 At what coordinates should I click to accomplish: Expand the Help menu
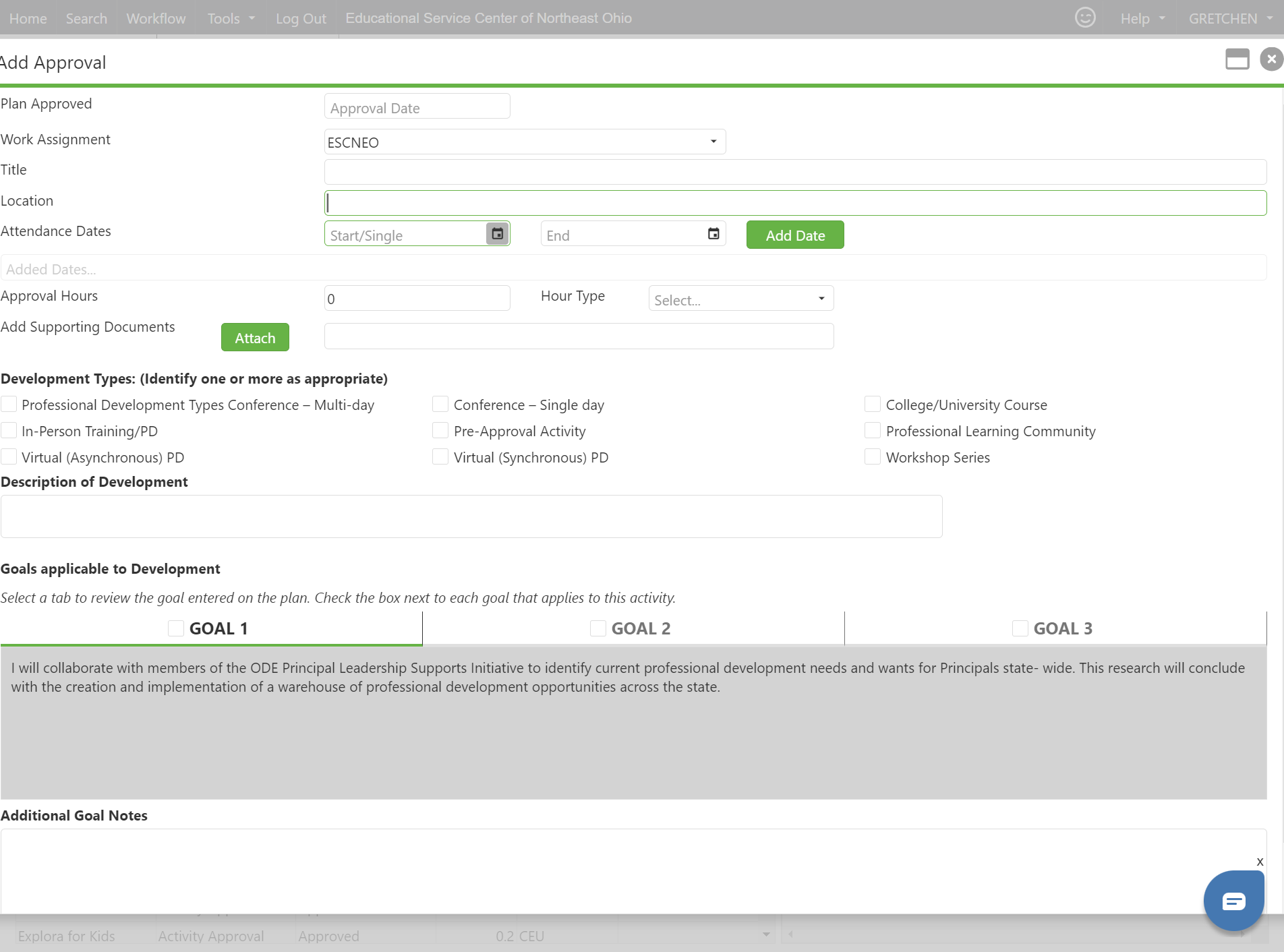coord(1142,18)
